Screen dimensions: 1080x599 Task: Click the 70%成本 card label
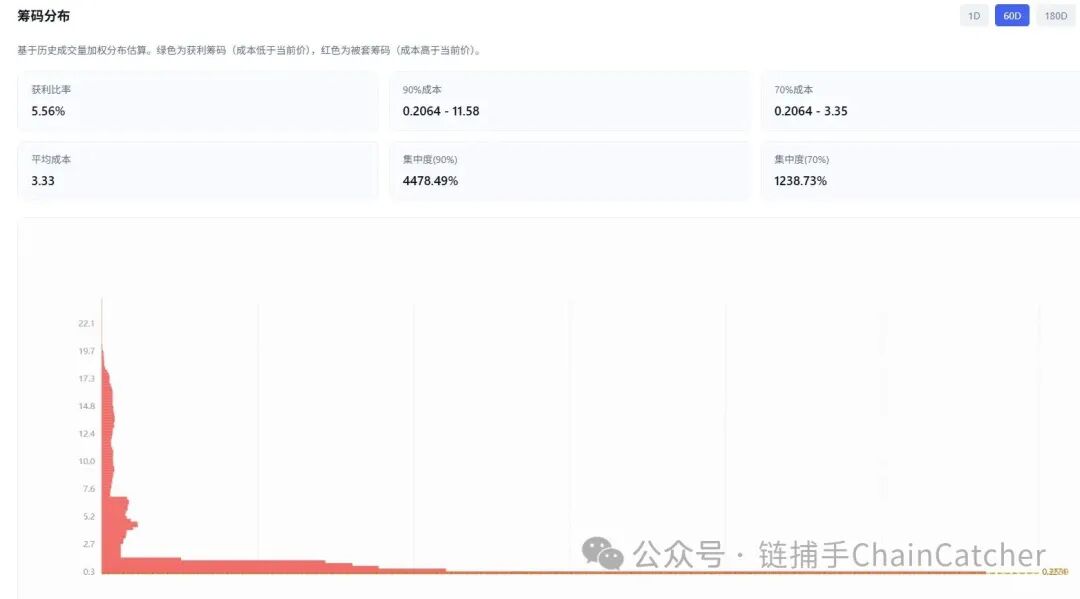tap(793, 90)
